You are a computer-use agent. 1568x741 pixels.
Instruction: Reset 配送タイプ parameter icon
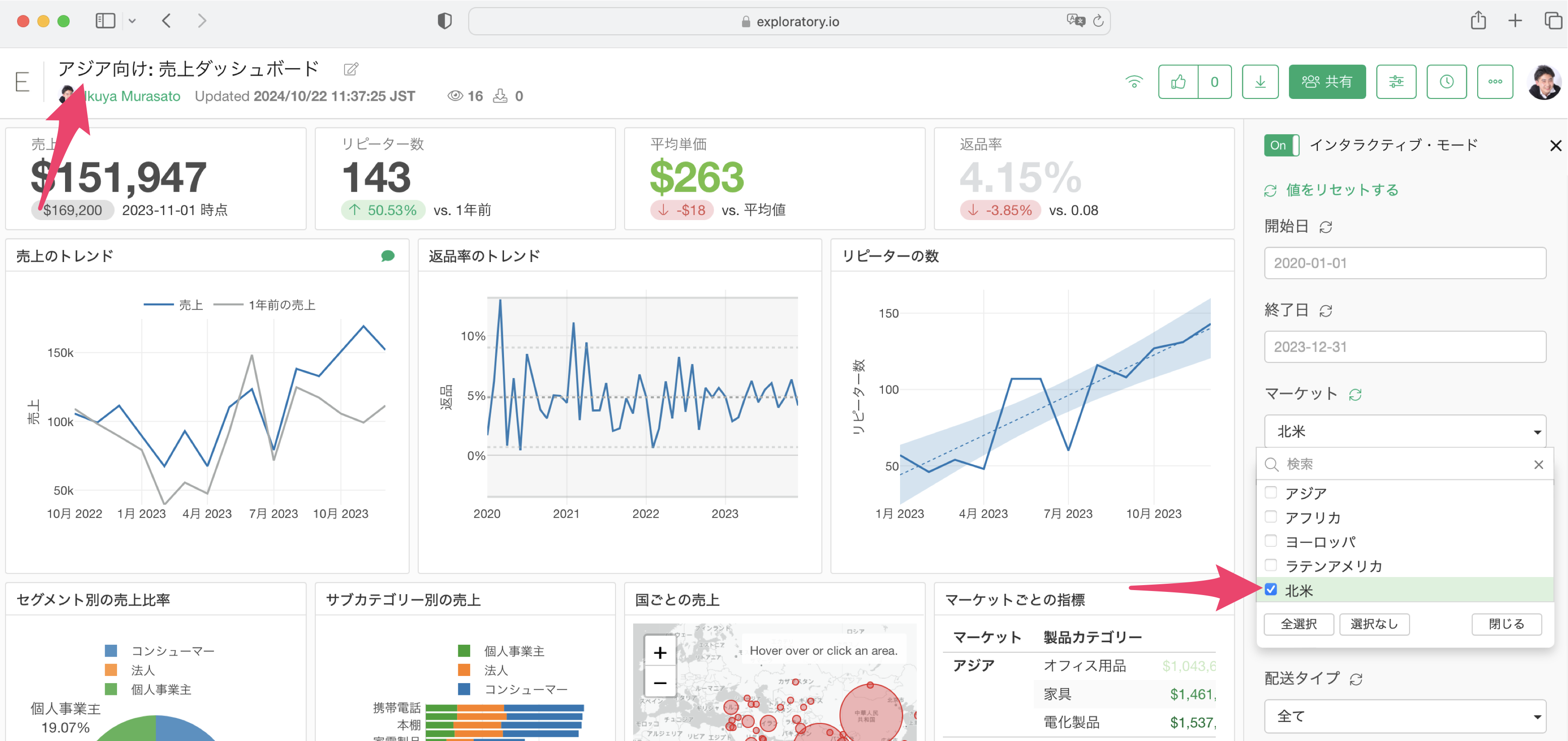tap(1356, 679)
